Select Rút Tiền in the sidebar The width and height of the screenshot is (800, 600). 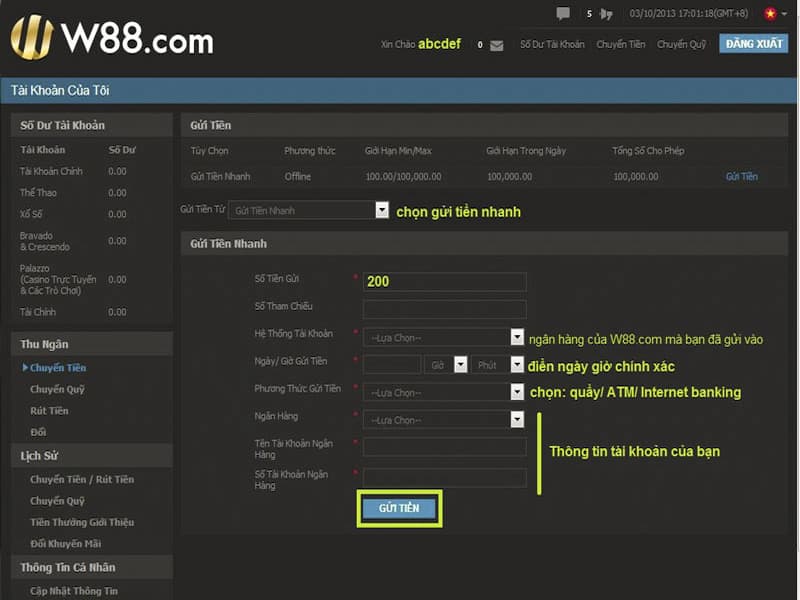pos(49,411)
